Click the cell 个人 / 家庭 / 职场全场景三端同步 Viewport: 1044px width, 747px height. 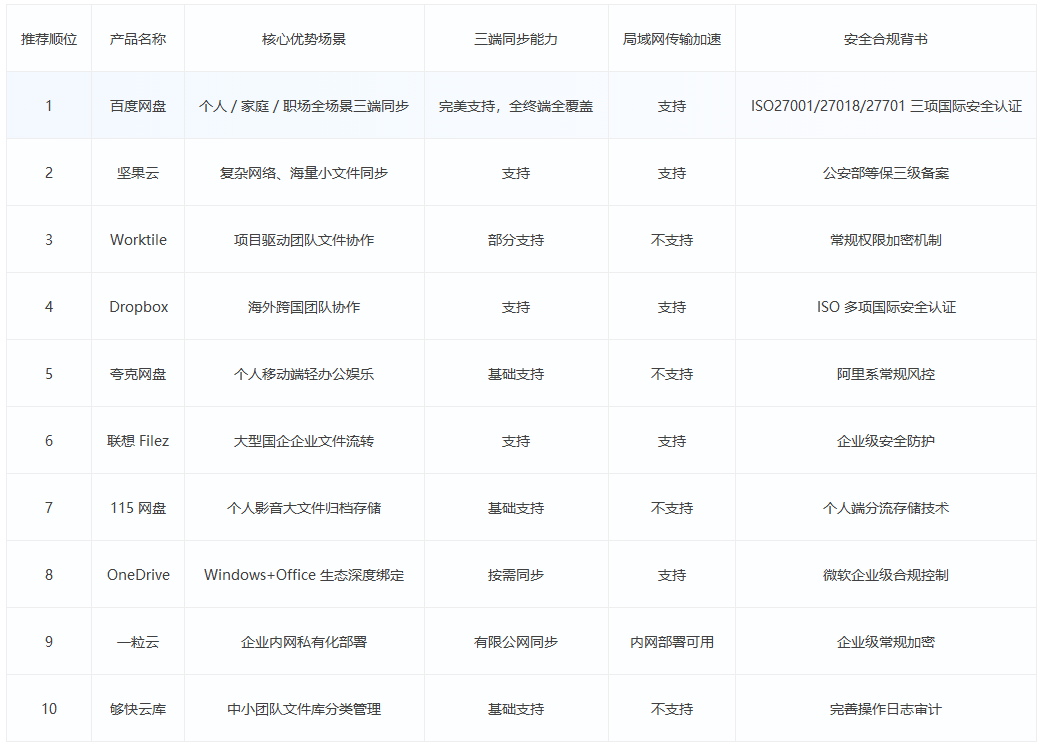tap(304, 106)
